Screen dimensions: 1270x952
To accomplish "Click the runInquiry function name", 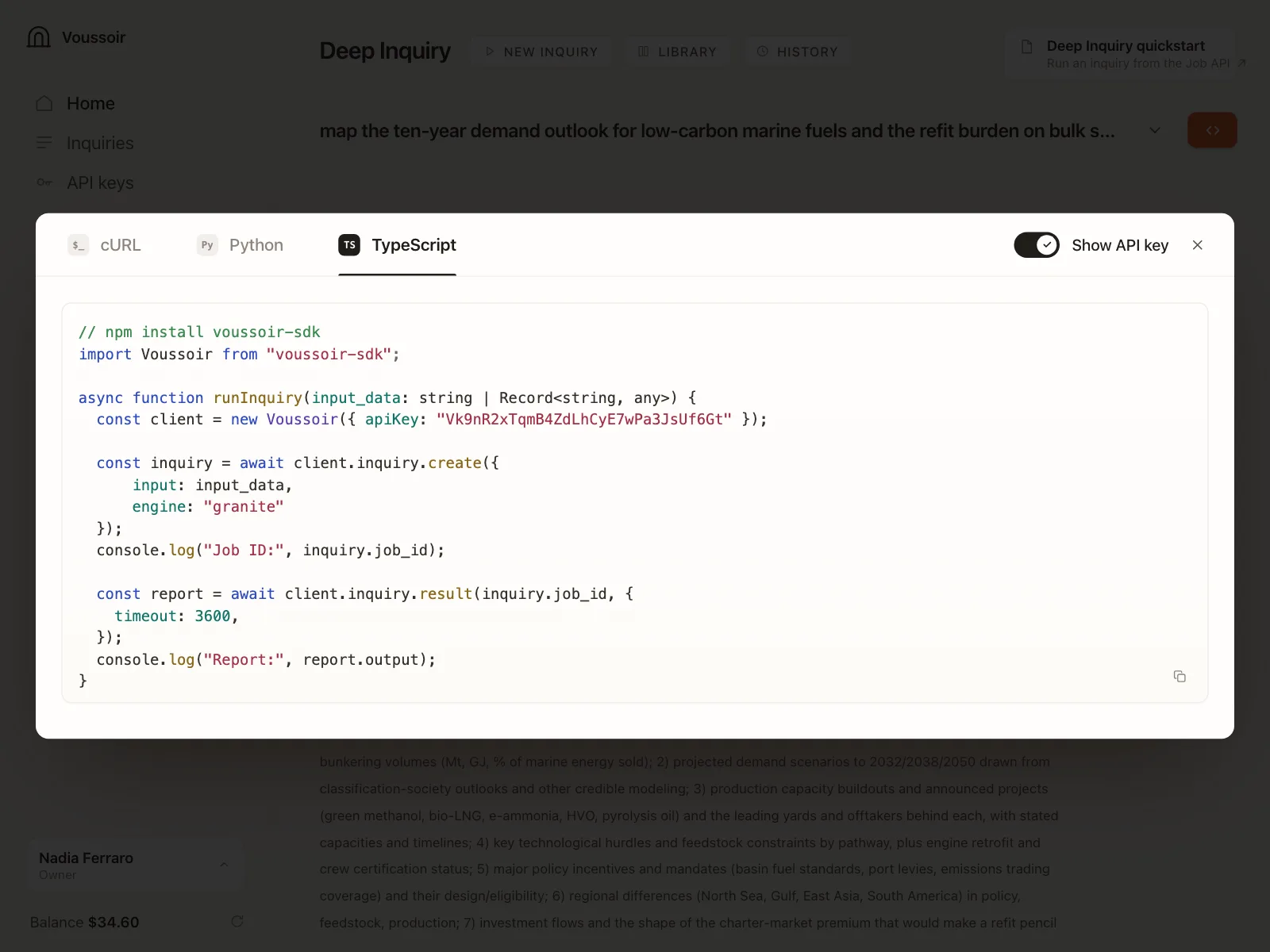I will pos(257,398).
